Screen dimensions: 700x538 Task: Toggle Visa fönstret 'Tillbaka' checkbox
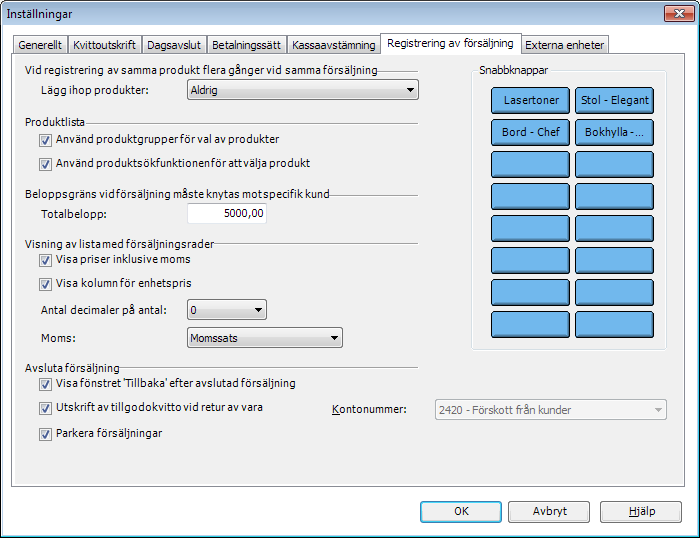point(45,384)
